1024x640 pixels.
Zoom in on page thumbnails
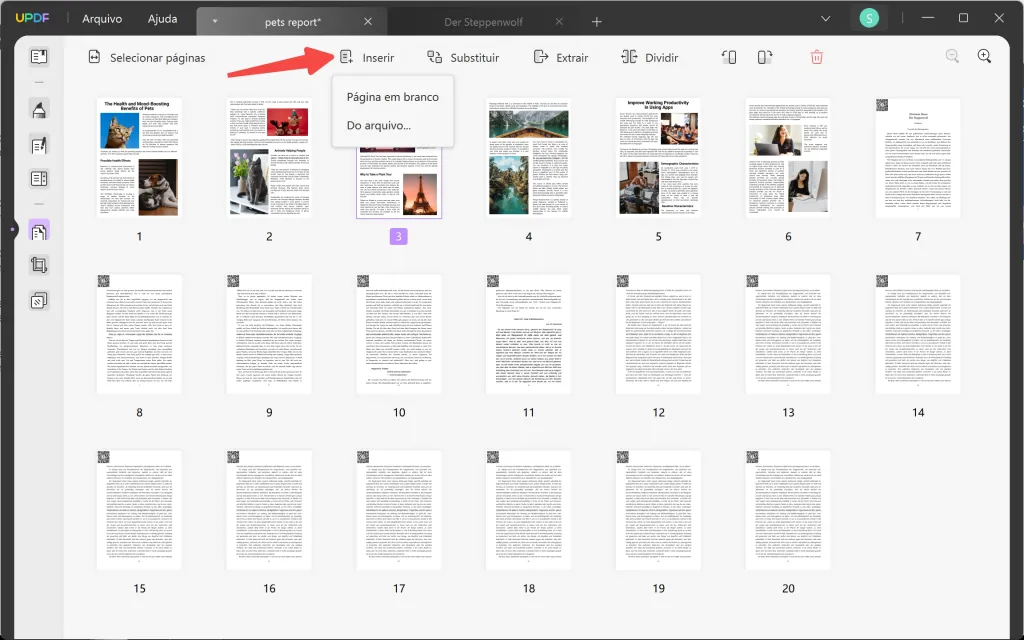pyautogui.click(x=983, y=57)
